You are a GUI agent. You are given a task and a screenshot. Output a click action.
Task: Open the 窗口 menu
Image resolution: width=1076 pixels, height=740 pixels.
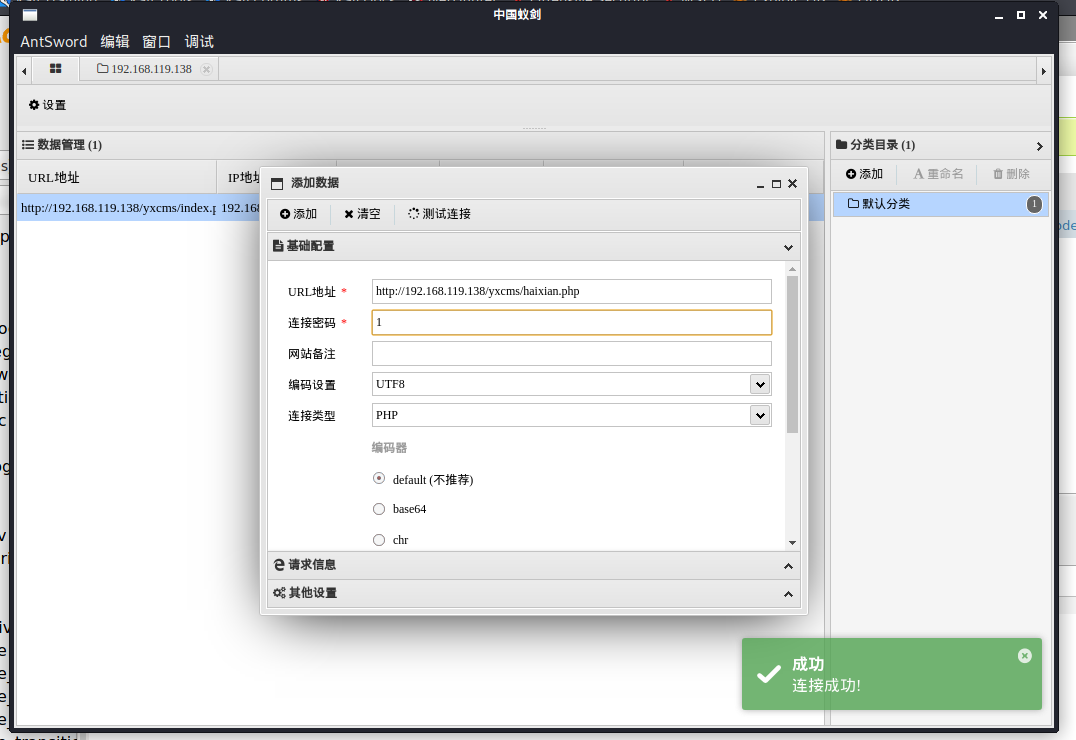coord(156,42)
